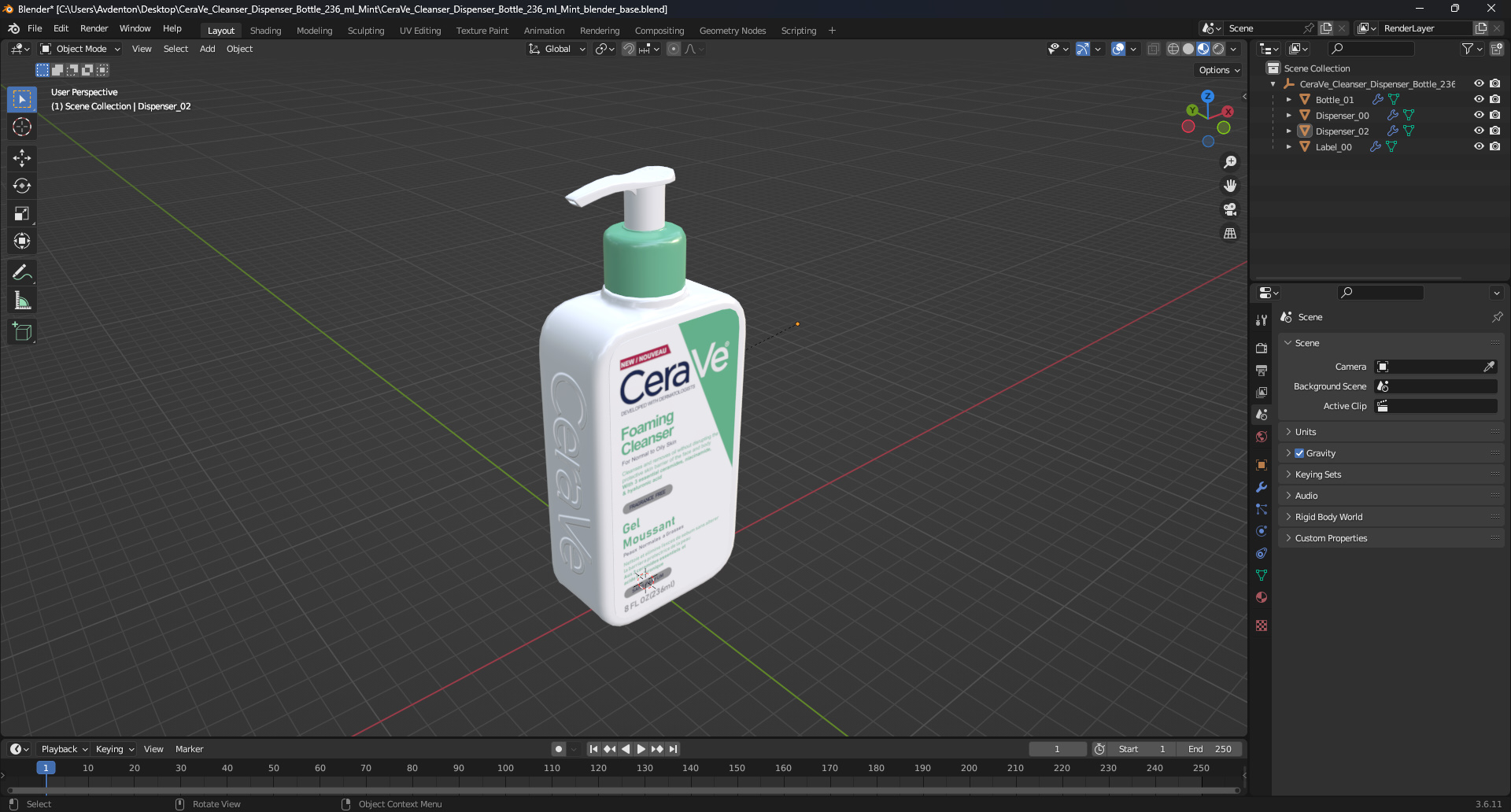Click the End frame 250 field

(x=1210, y=749)
